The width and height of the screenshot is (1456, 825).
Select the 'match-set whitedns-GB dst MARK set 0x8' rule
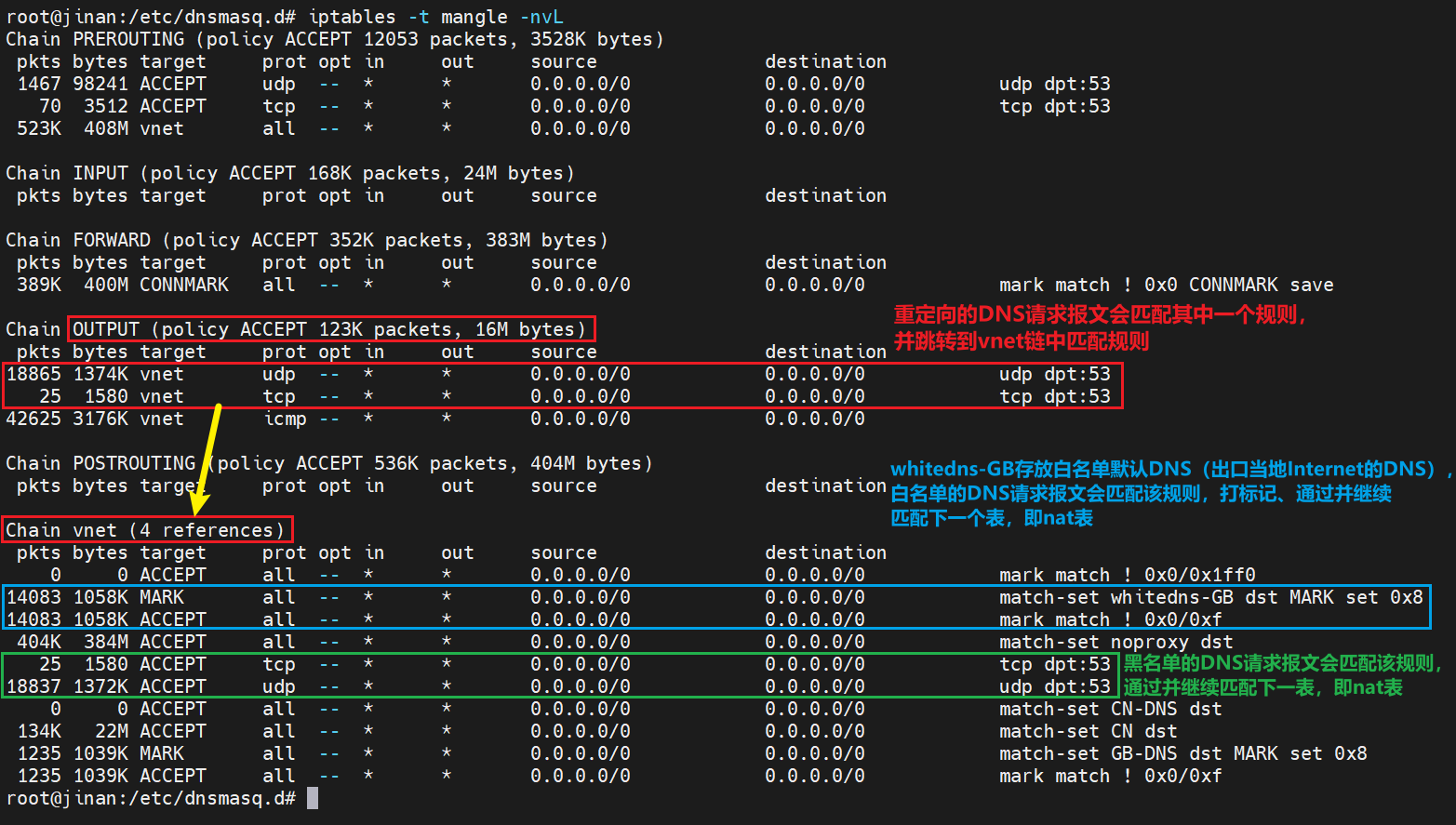click(1210, 597)
